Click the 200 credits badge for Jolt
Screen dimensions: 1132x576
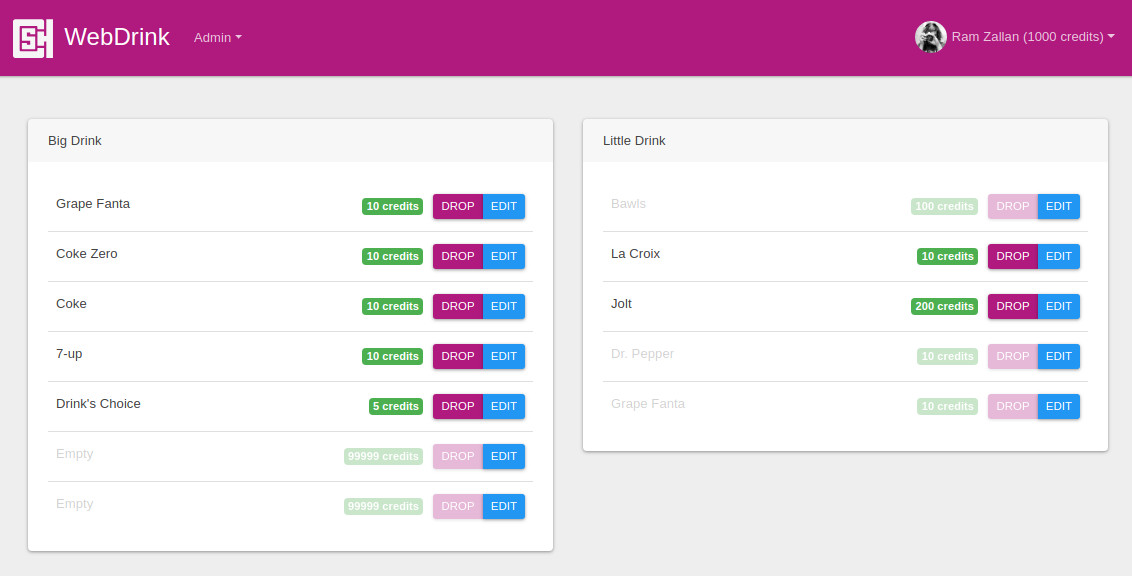(944, 306)
